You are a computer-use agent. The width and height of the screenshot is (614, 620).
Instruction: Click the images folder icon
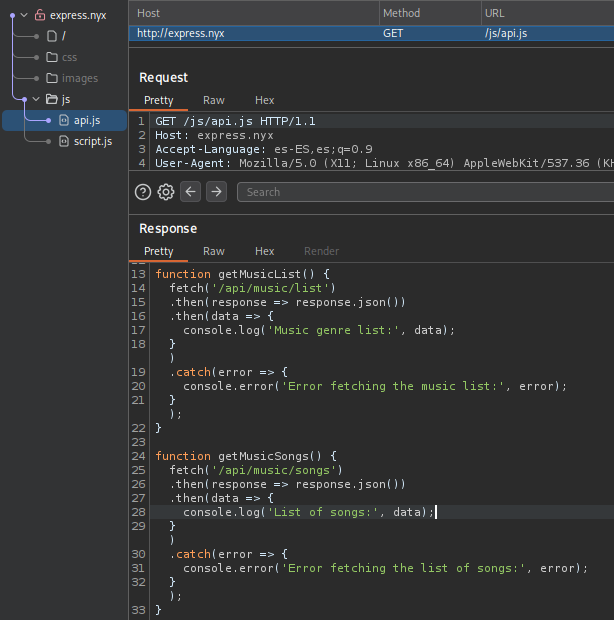coord(52,78)
